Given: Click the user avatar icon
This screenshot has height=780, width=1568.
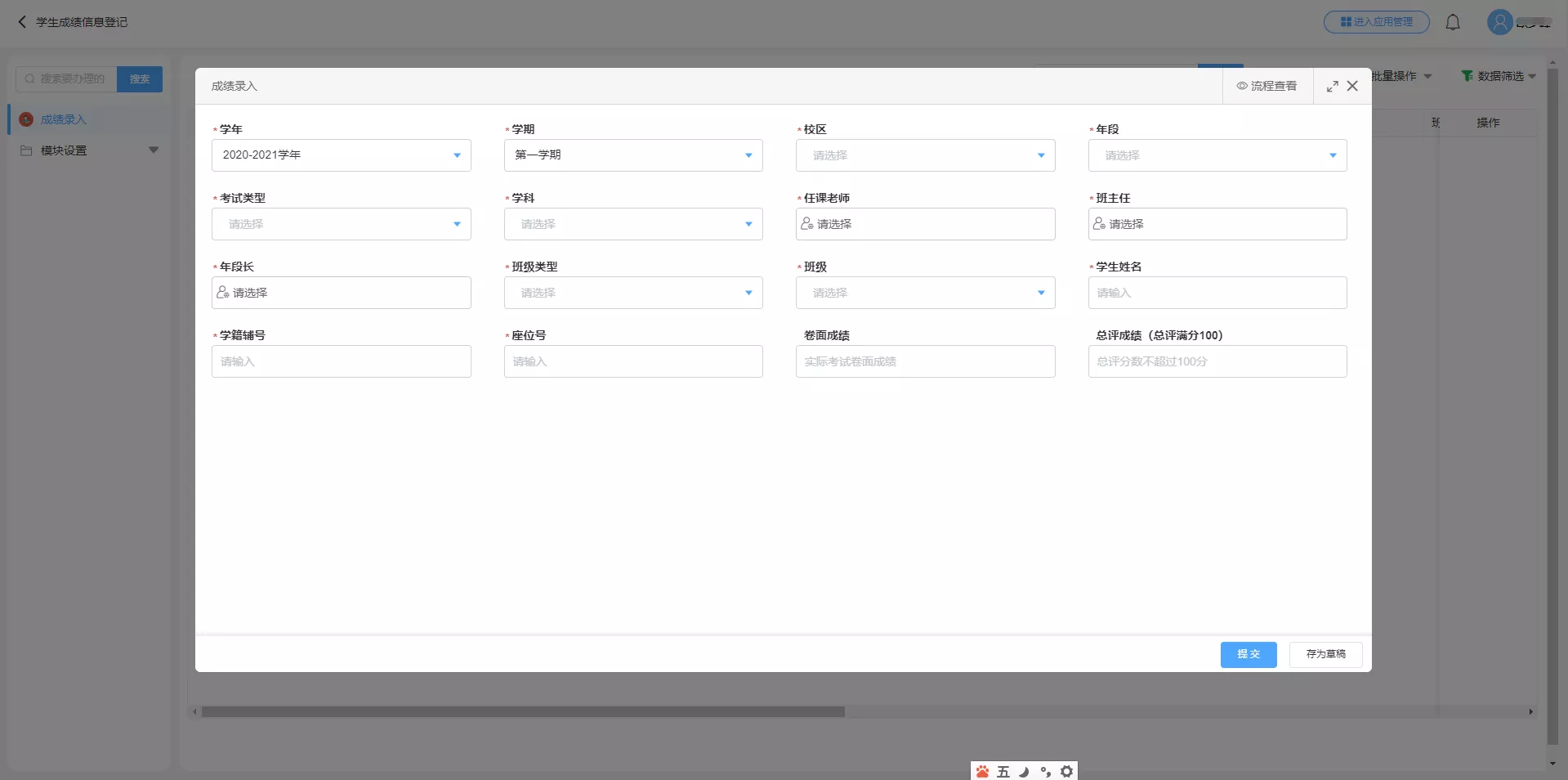Looking at the screenshot, I should 1500,22.
